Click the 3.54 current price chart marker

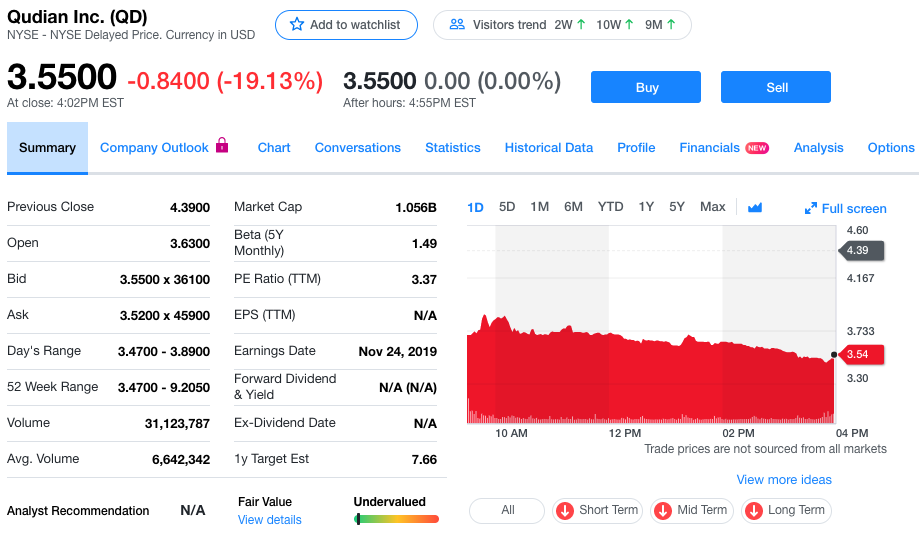coord(860,355)
